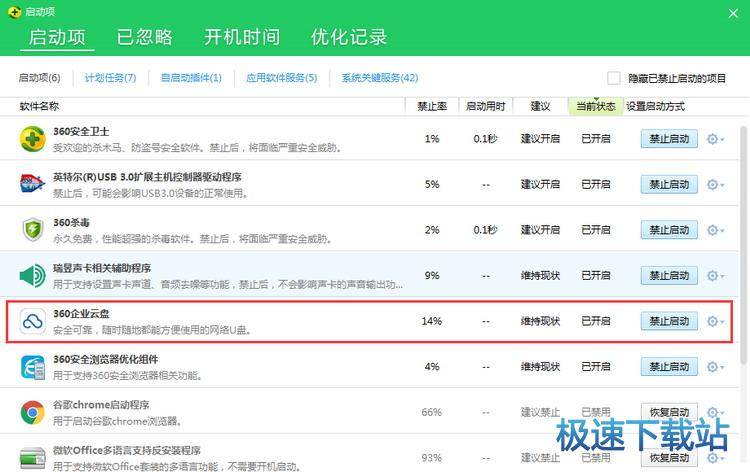This screenshot has height=472, width=750.
Task: Click the 软件名称 column header
Action: tap(39, 106)
